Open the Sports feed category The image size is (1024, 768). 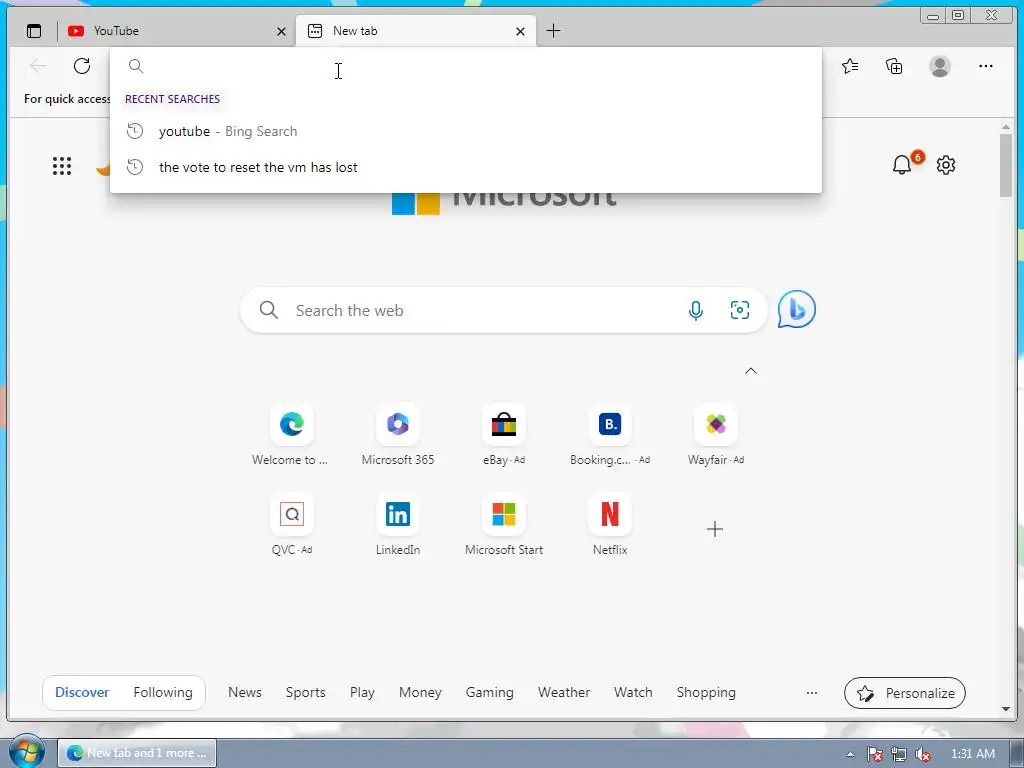306,692
